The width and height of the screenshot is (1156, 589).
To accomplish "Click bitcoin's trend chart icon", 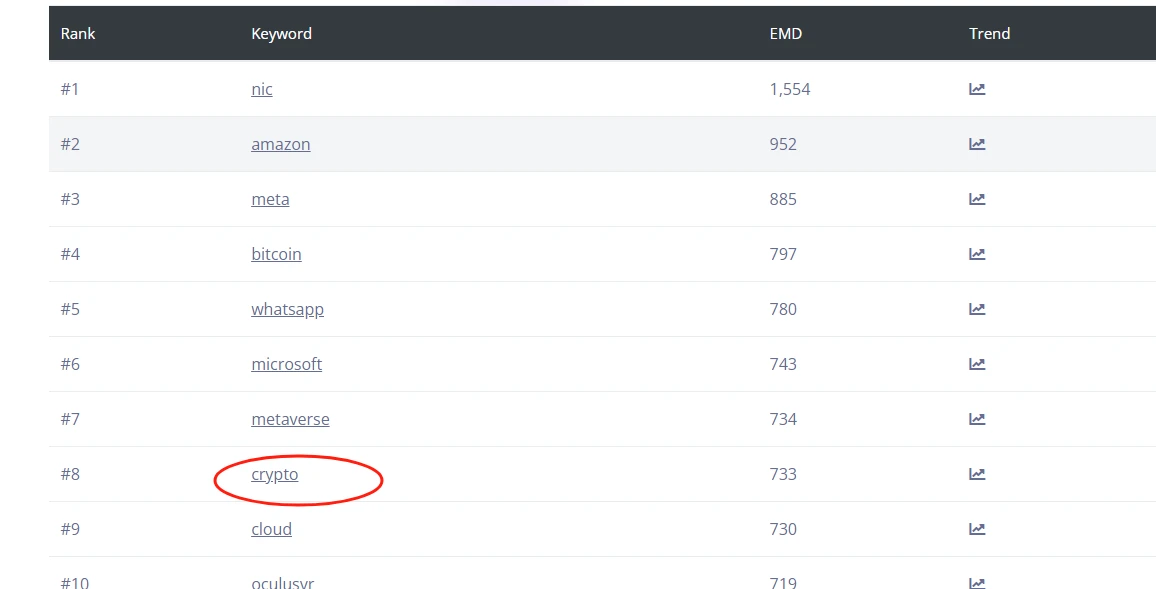I will (x=977, y=254).
